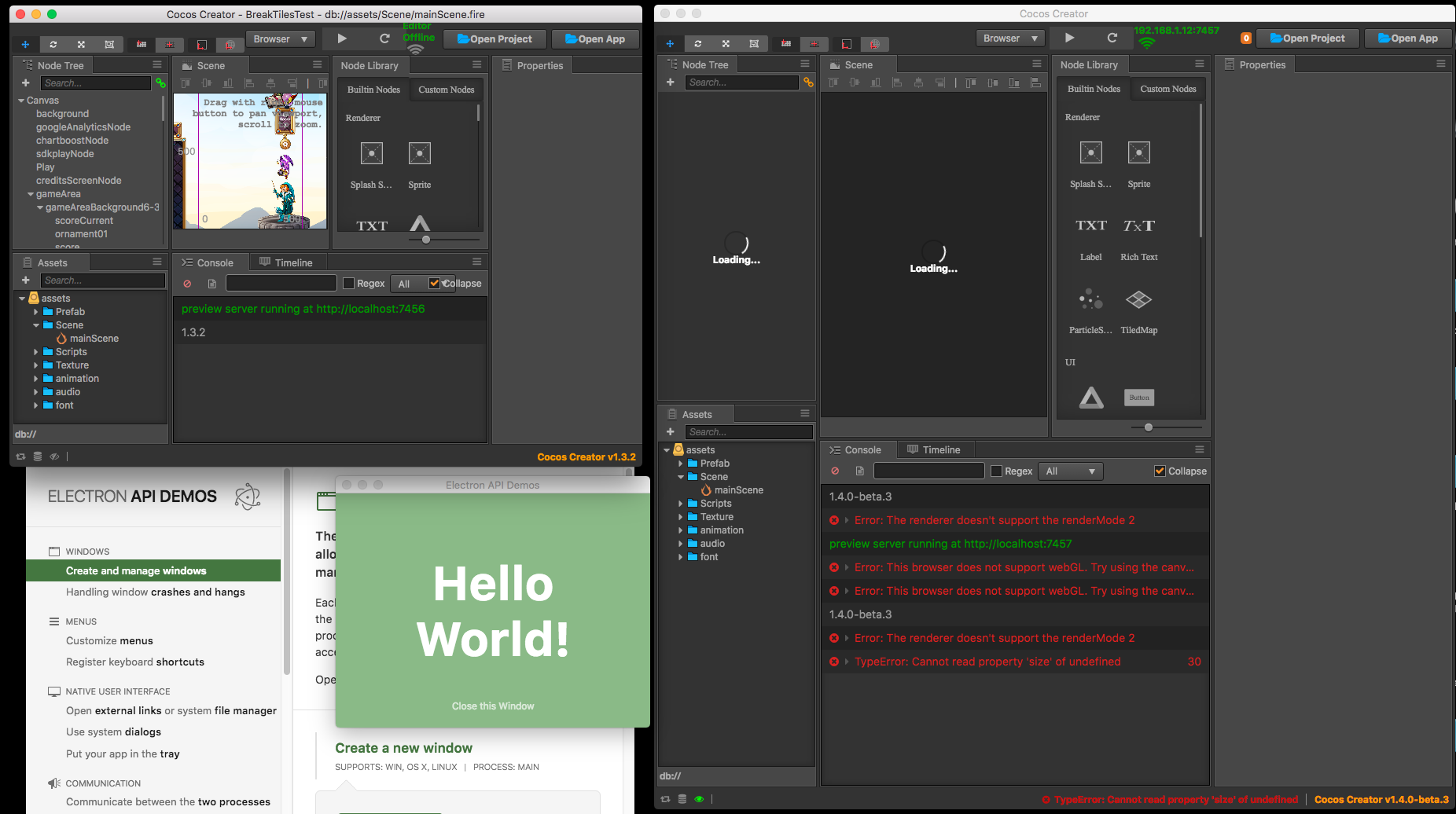
Task: Select the move tool in left Cocos window
Action: point(25,44)
